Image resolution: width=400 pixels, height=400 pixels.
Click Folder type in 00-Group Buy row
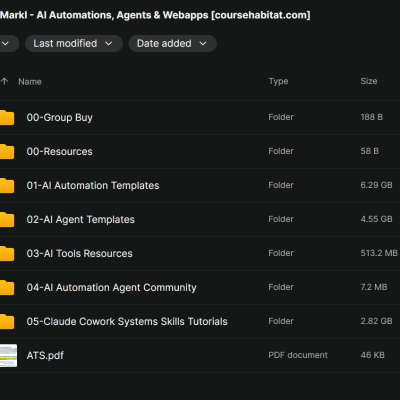pyautogui.click(x=281, y=117)
